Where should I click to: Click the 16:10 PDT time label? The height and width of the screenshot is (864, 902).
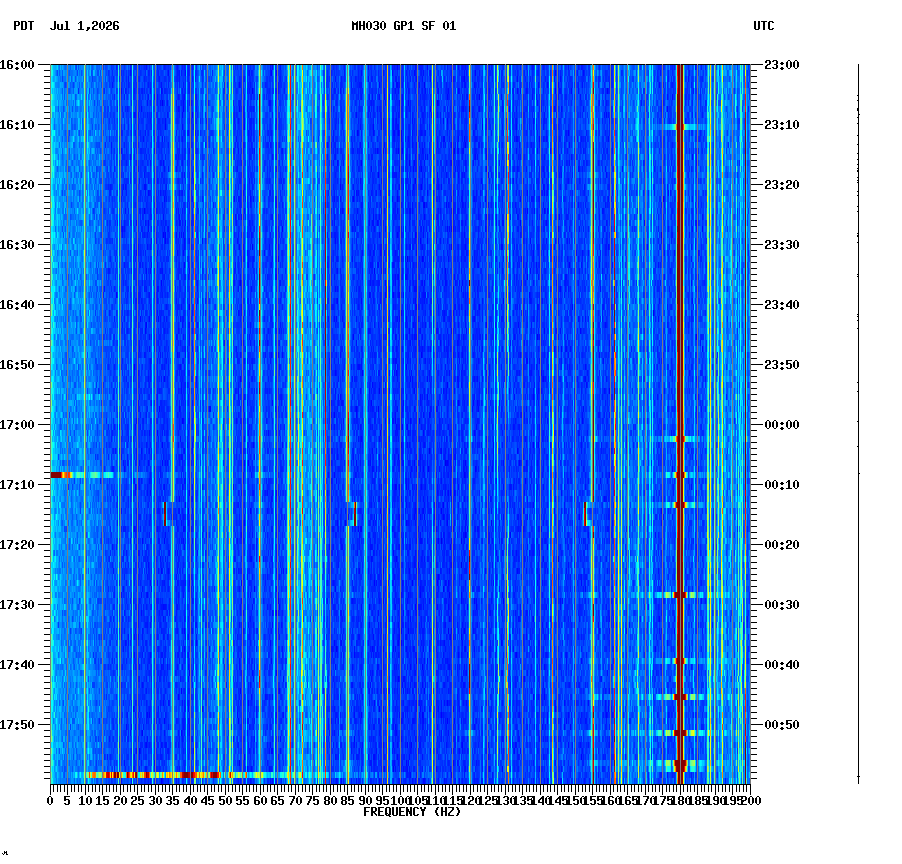point(17,125)
